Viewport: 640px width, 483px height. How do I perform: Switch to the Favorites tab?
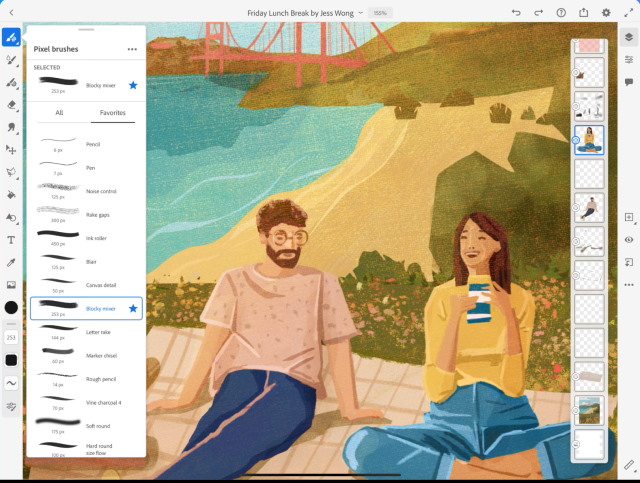coord(113,113)
